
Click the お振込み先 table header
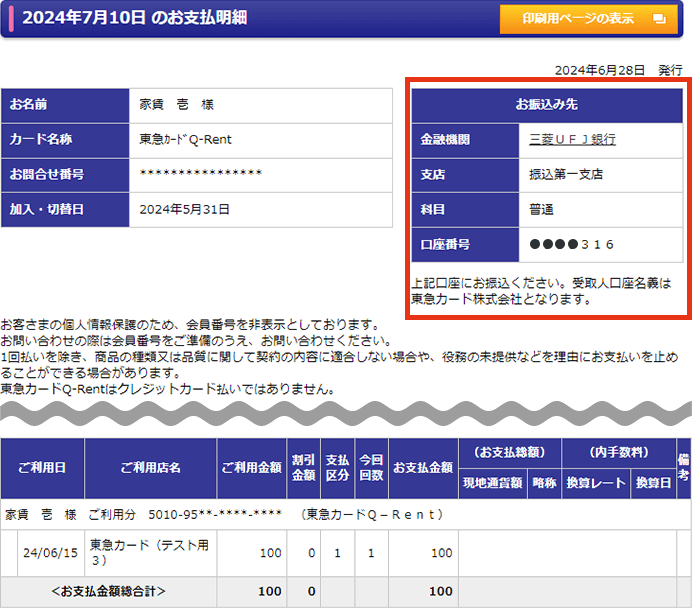coord(547,104)
